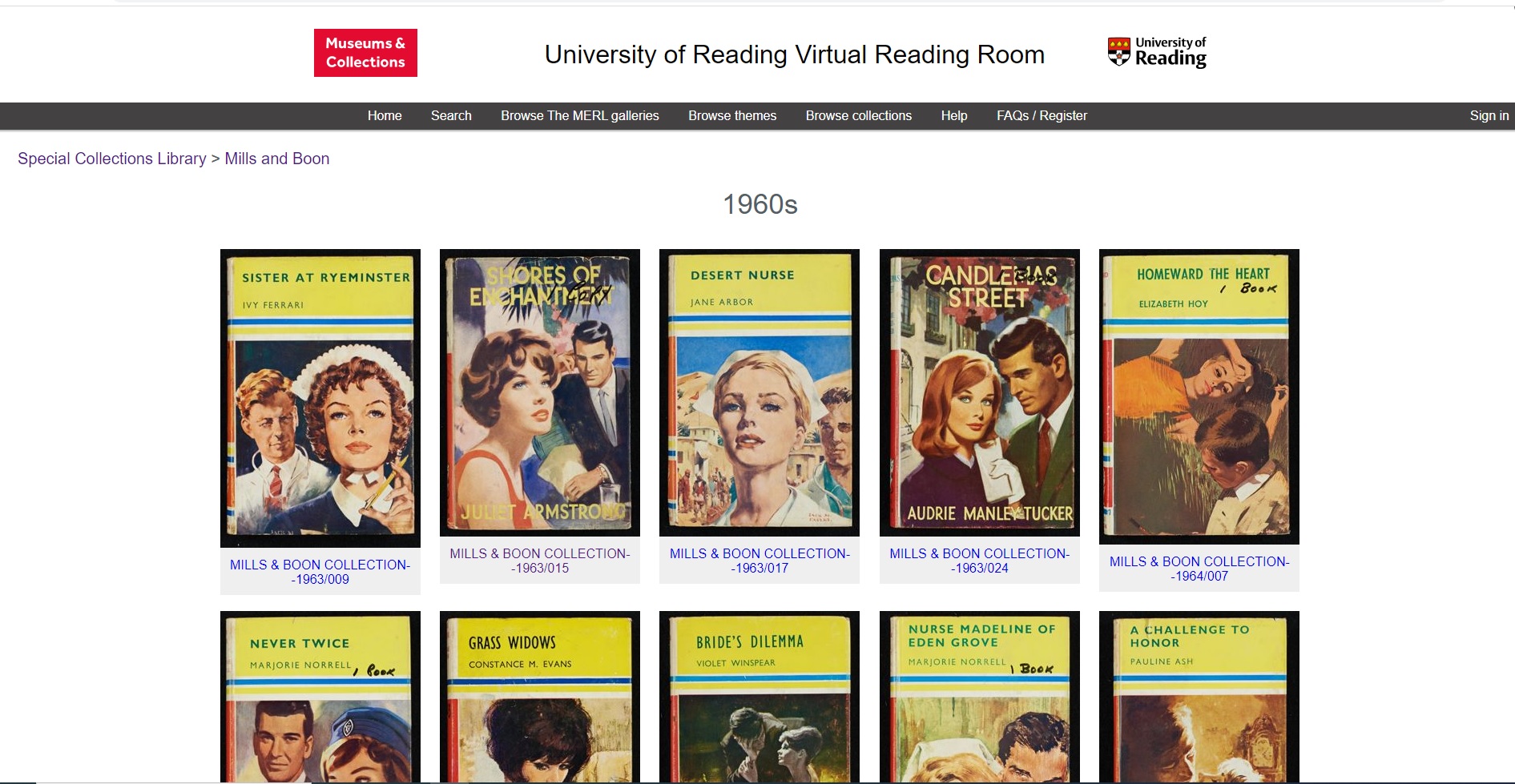Image resolution: width=1515 pixels, height=784 pixels.
Task: Open the Sister at Ryeminster cover
Action: coord(320,398)
